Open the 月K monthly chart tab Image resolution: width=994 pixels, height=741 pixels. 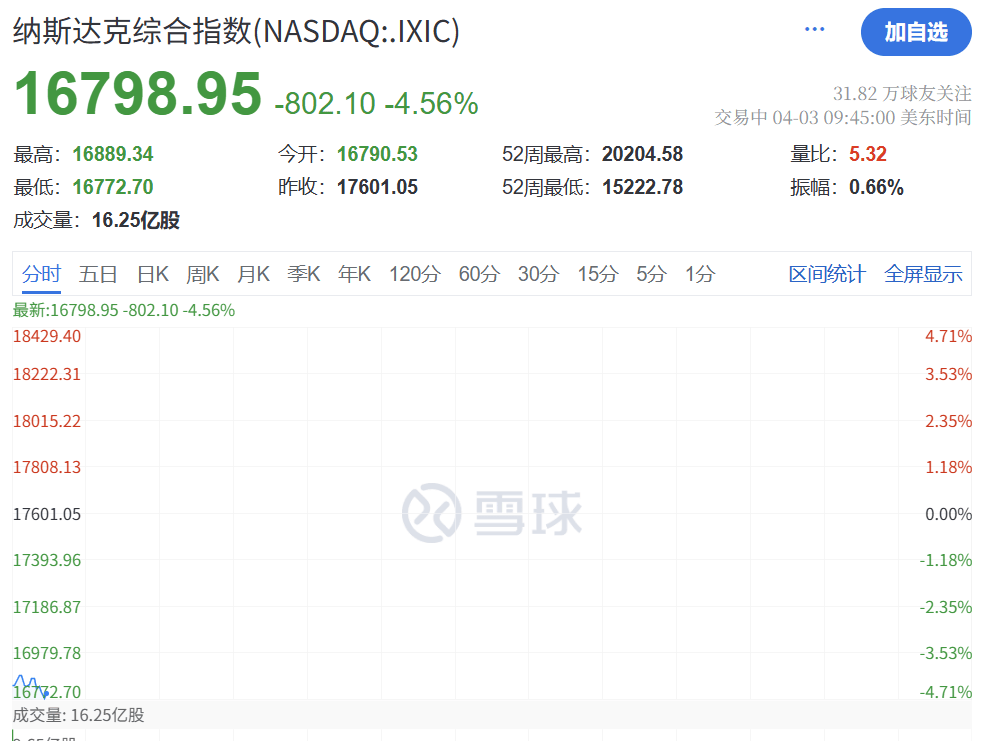(254, 273)
